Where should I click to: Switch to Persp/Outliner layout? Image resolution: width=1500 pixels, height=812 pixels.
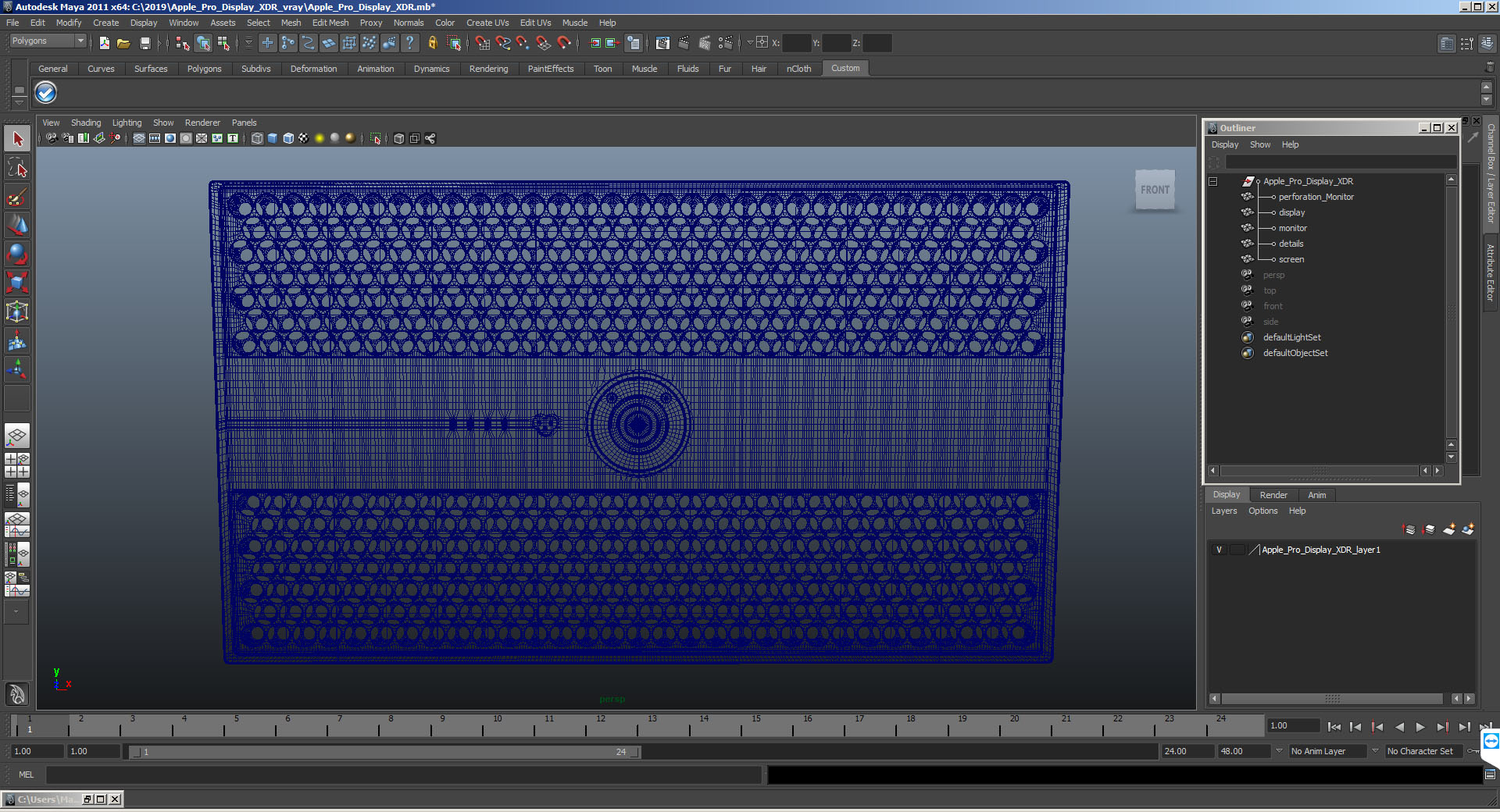tap(17, 494)
